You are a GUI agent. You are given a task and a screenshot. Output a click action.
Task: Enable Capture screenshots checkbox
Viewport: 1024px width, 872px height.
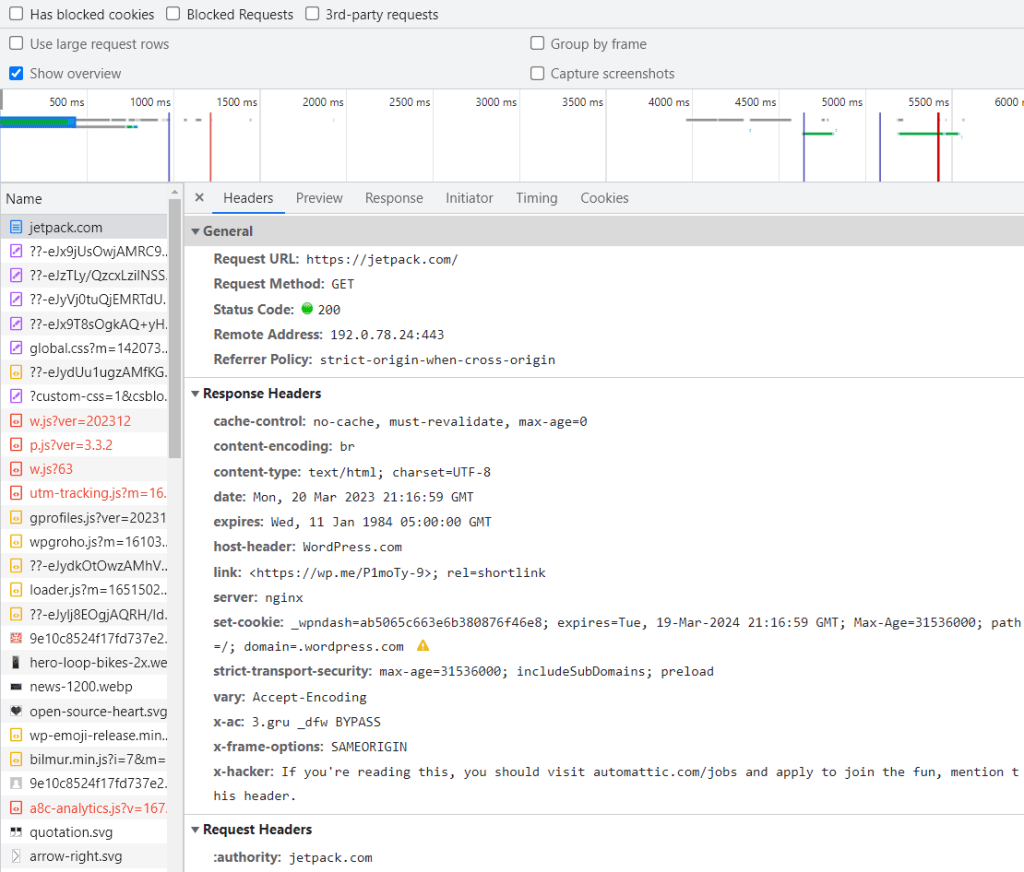point(537,73)
